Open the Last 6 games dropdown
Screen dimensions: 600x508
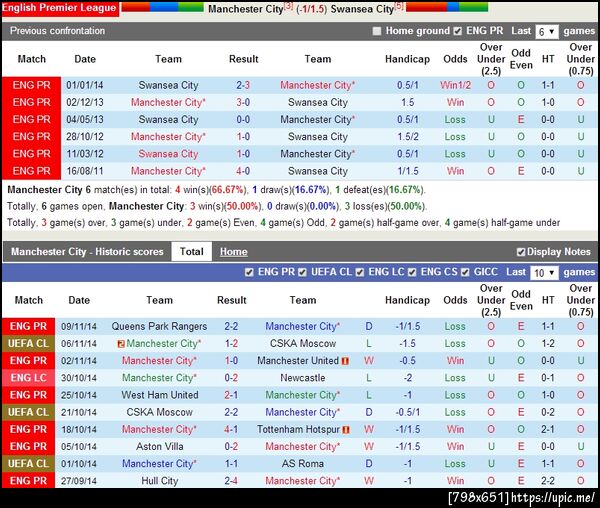(547, 32)
